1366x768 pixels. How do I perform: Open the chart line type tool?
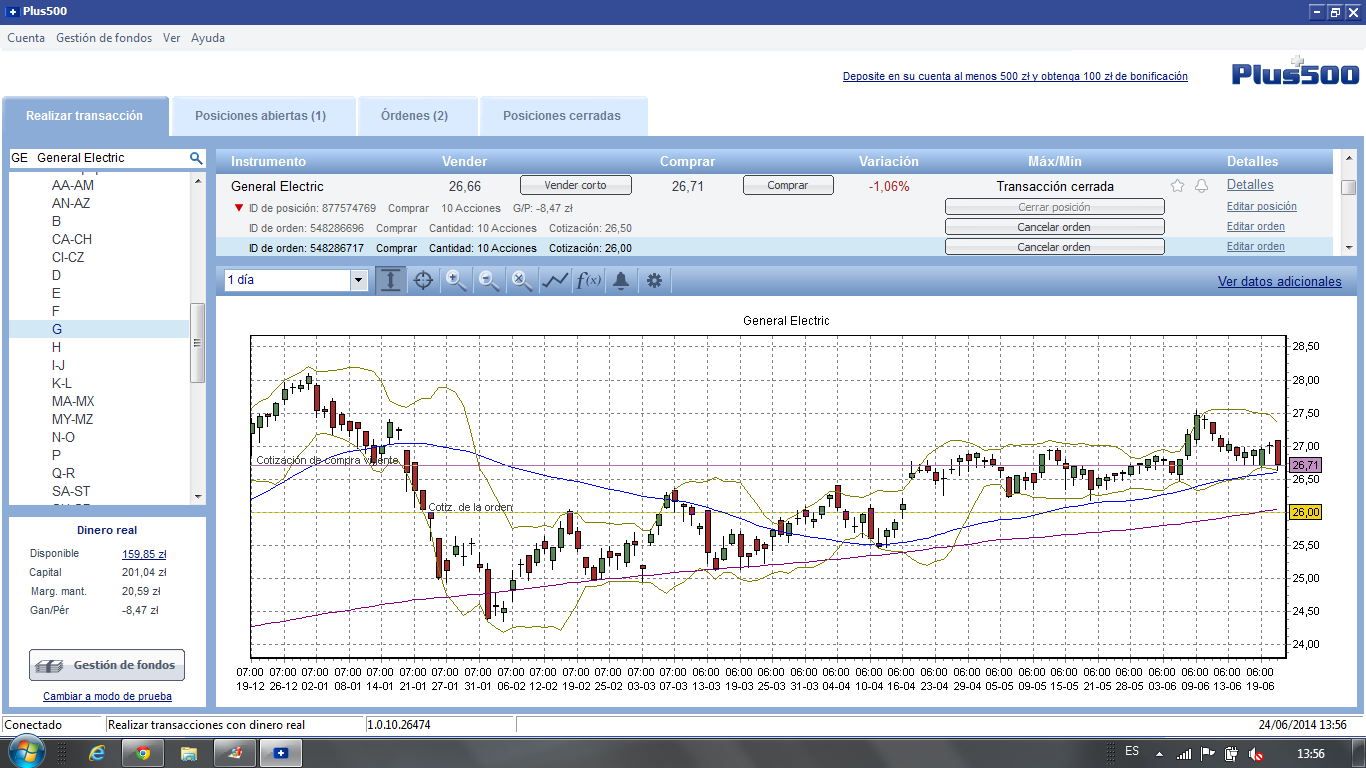point(555,281)
